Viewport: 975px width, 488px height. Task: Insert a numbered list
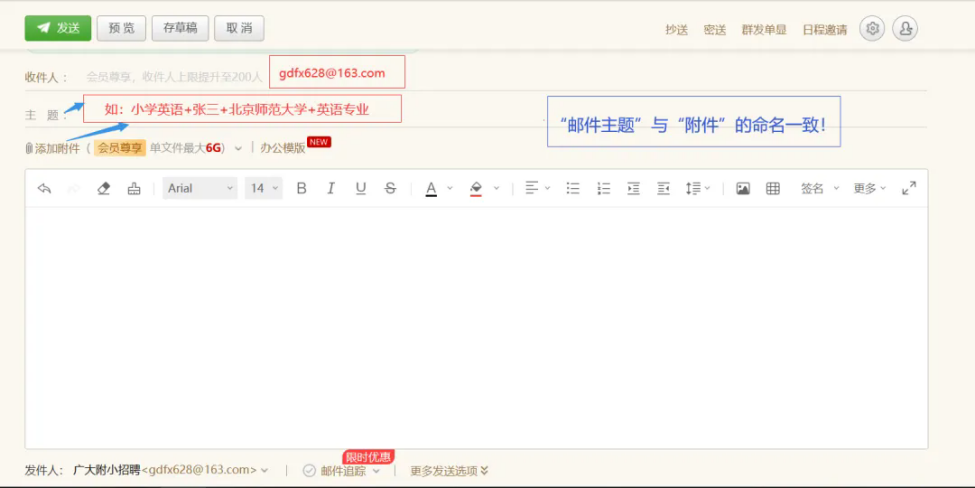pyautogui.click(x=603, y=188)
